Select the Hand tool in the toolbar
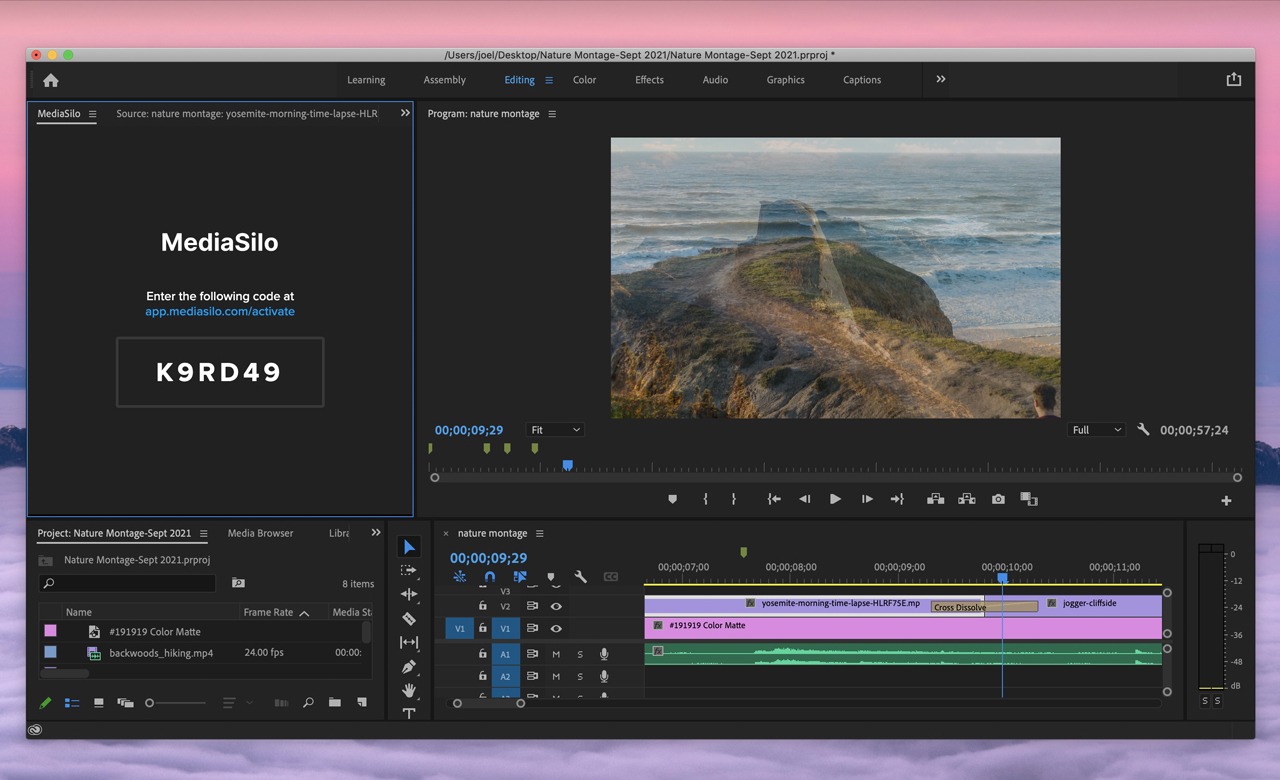Screen dimensions: 1280x780 click(x=409, y=691)
